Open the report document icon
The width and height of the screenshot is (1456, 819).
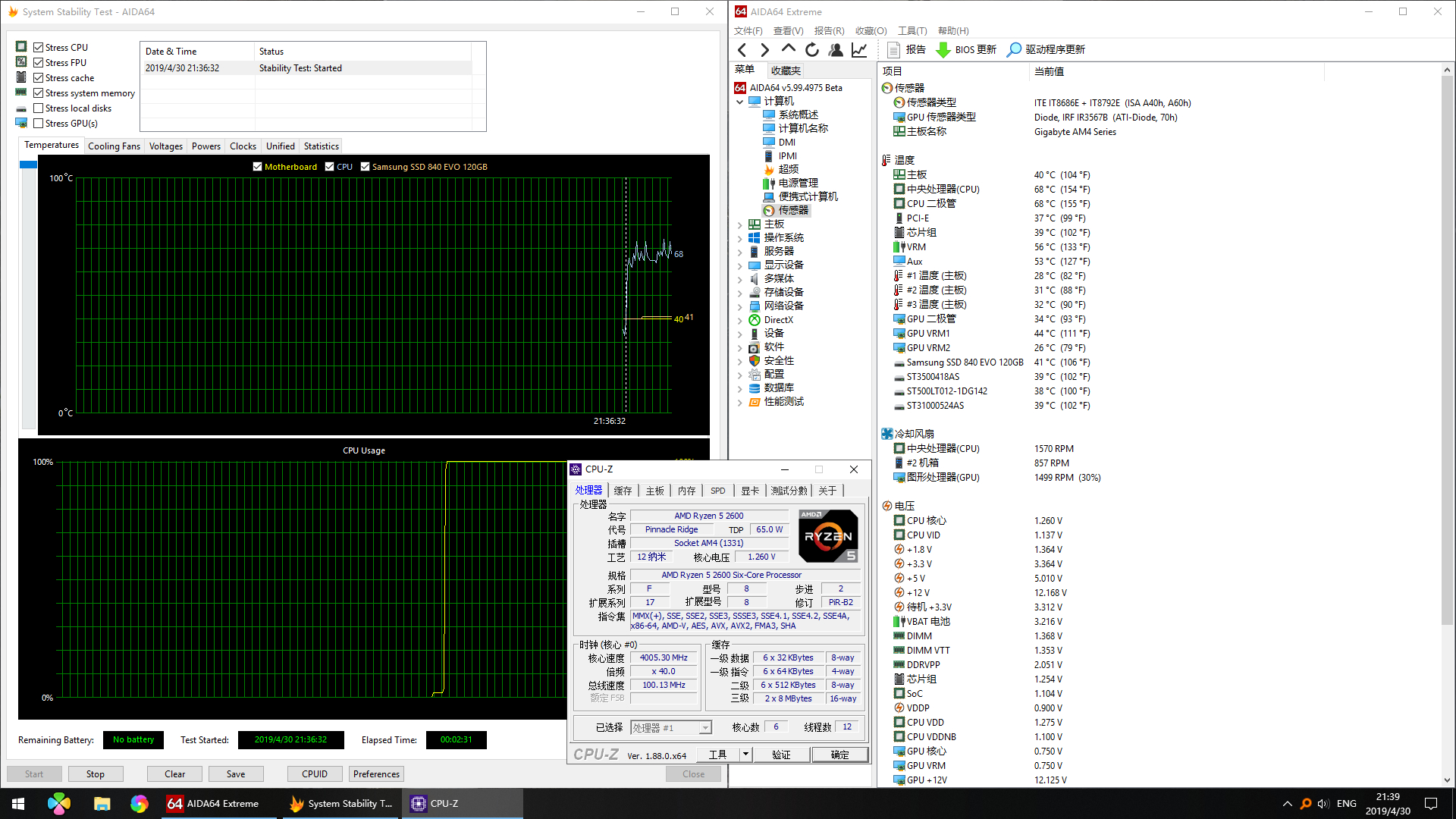click(x=894, y=50)
